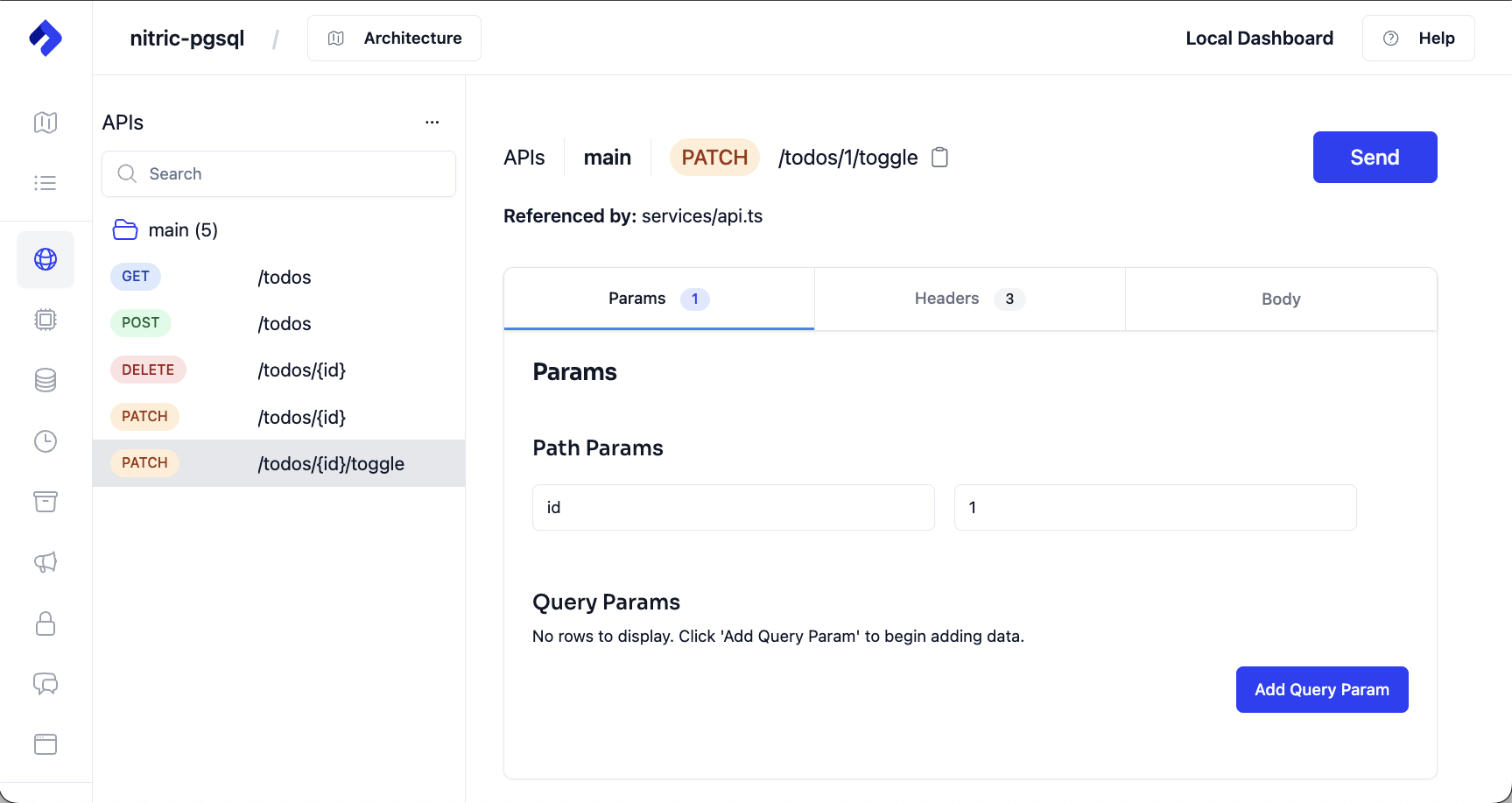
Task: Click the 'No rows to display' message
Action: pyautogui.click(x=778, y=637)
